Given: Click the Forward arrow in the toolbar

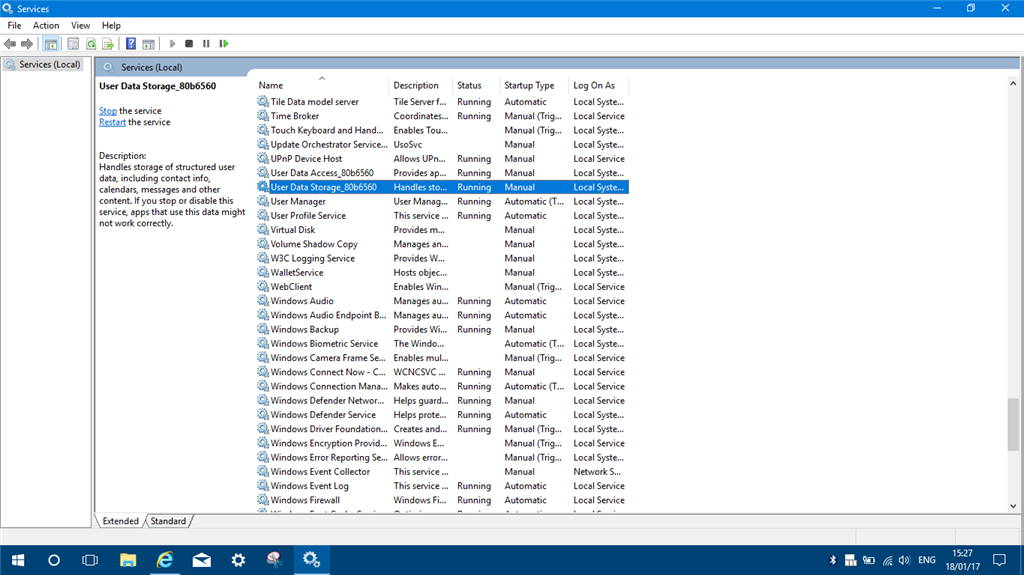Looking at the screenshot, I should tap(27, 44).
